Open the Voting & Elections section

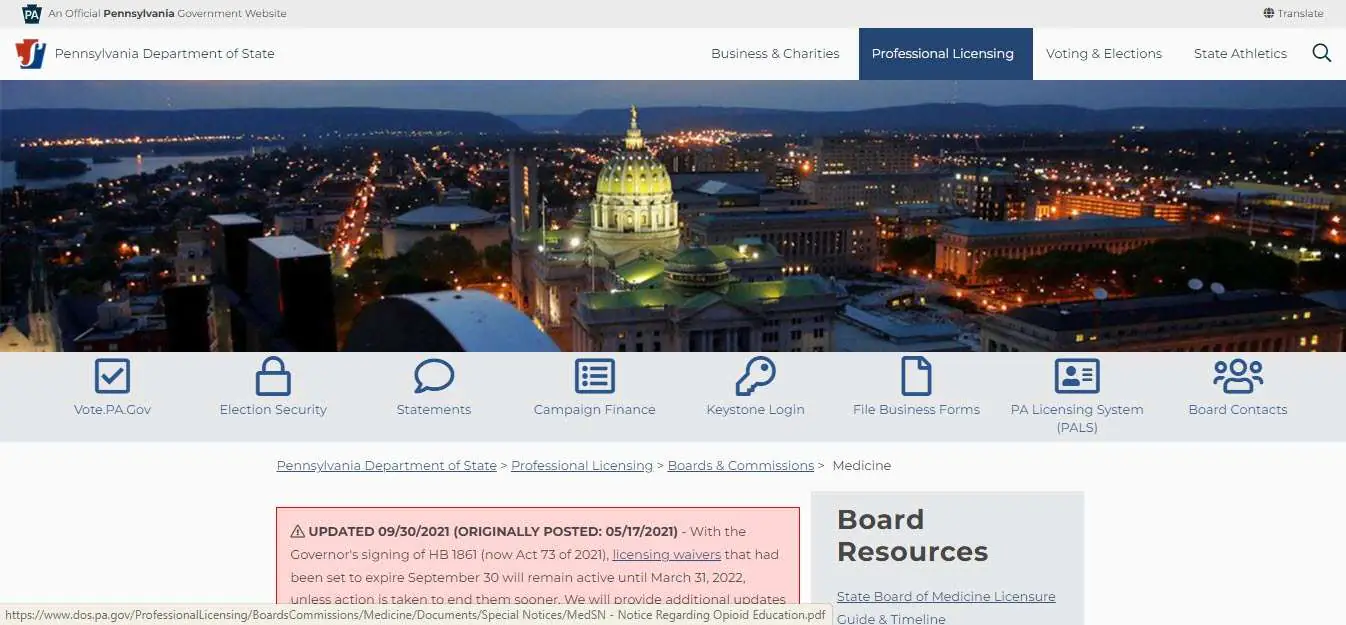pyautogui.click(x=1104, y=54)
